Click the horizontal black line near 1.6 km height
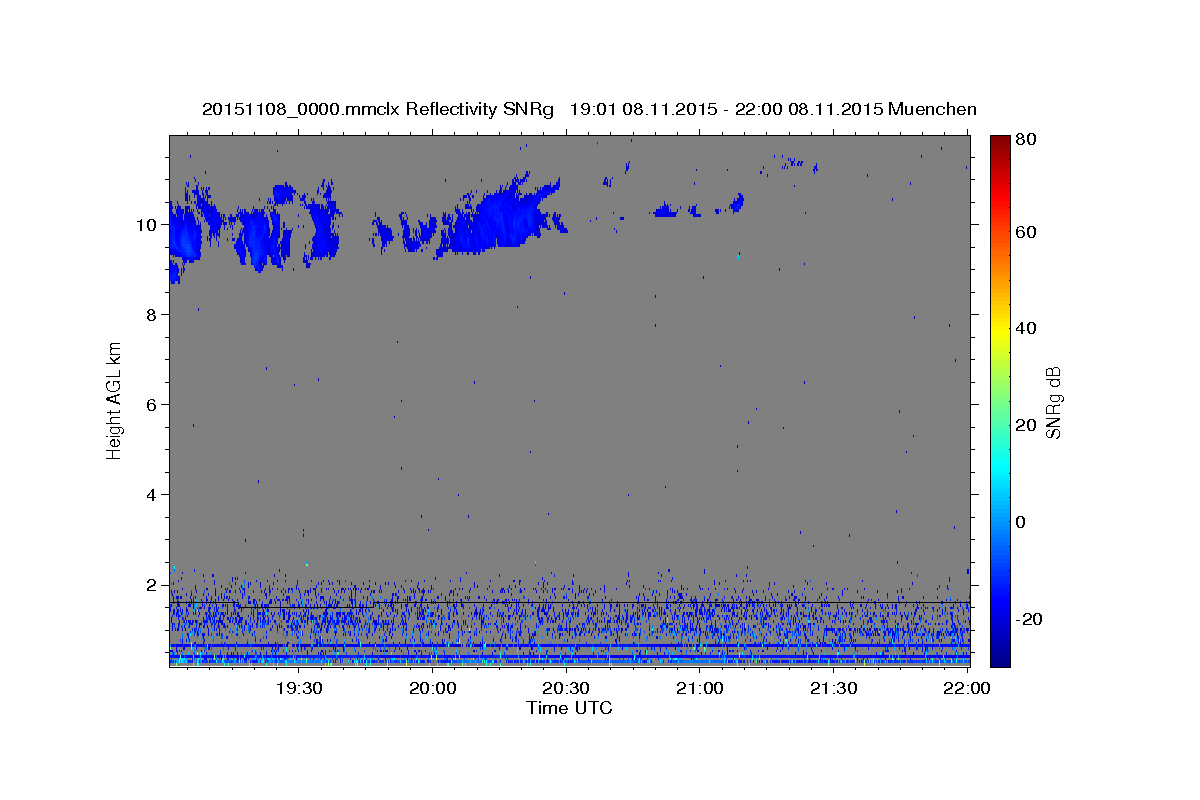The image size is (1200, 800). pyautogui.click(x=570, y=602)
